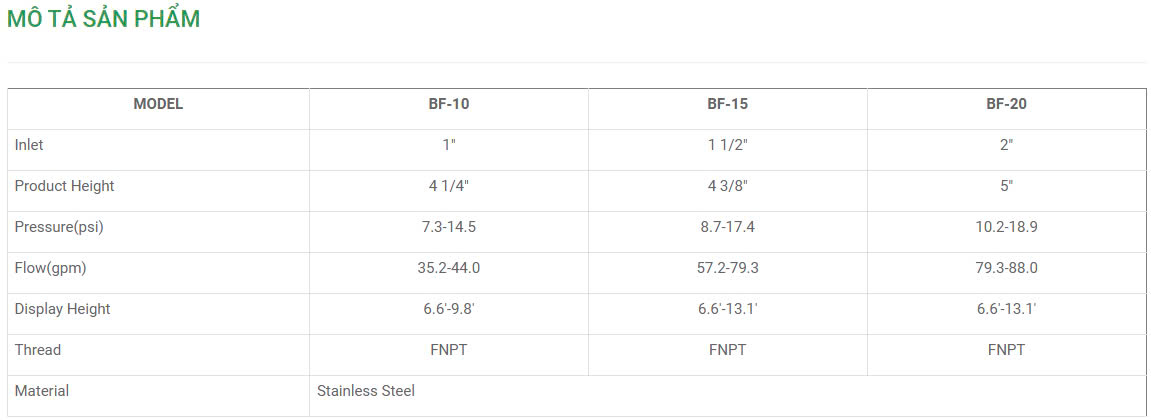Click the Thread row label

(x=38, y=350)
